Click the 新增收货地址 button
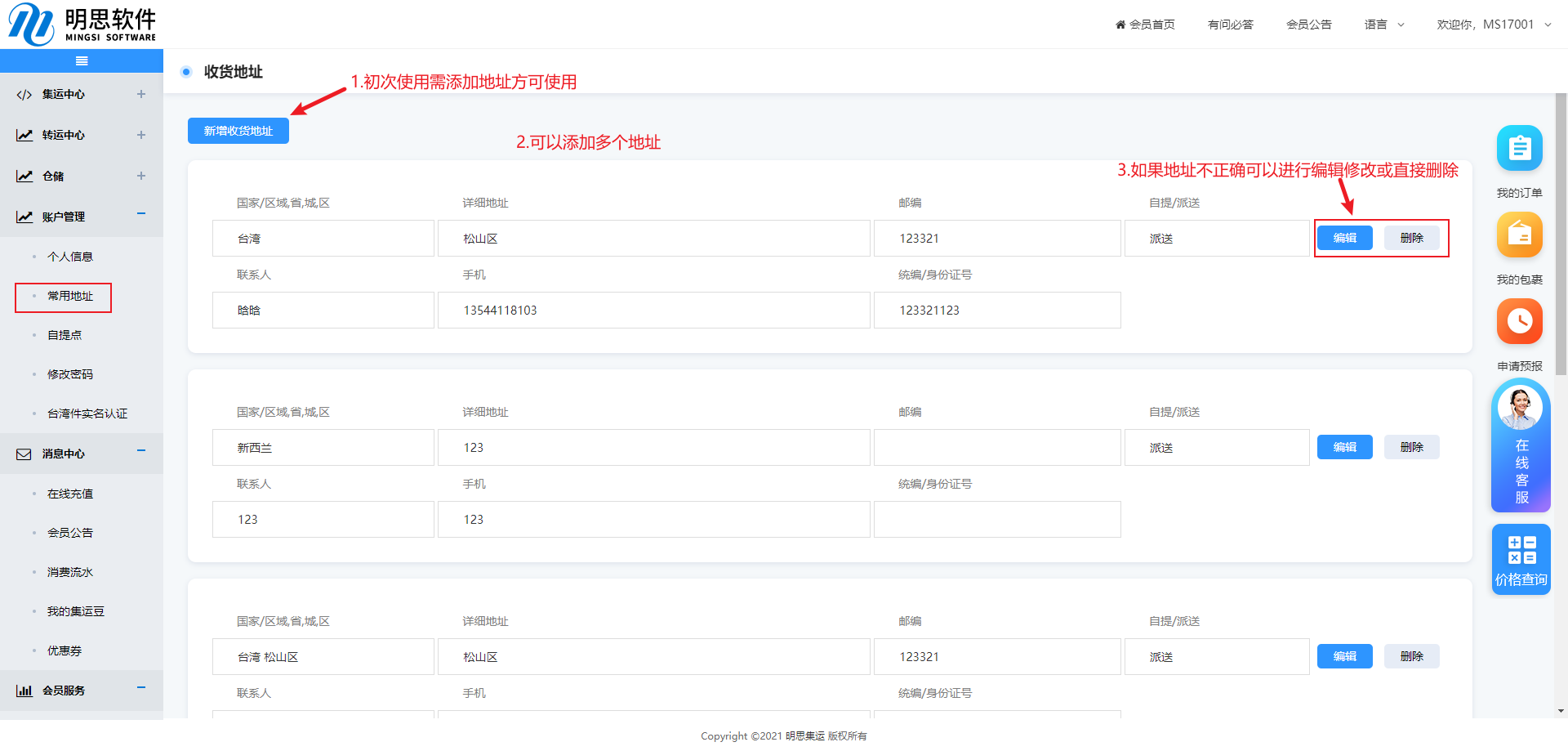Viewport: 1568px width, 751px height. coord(238,131)
